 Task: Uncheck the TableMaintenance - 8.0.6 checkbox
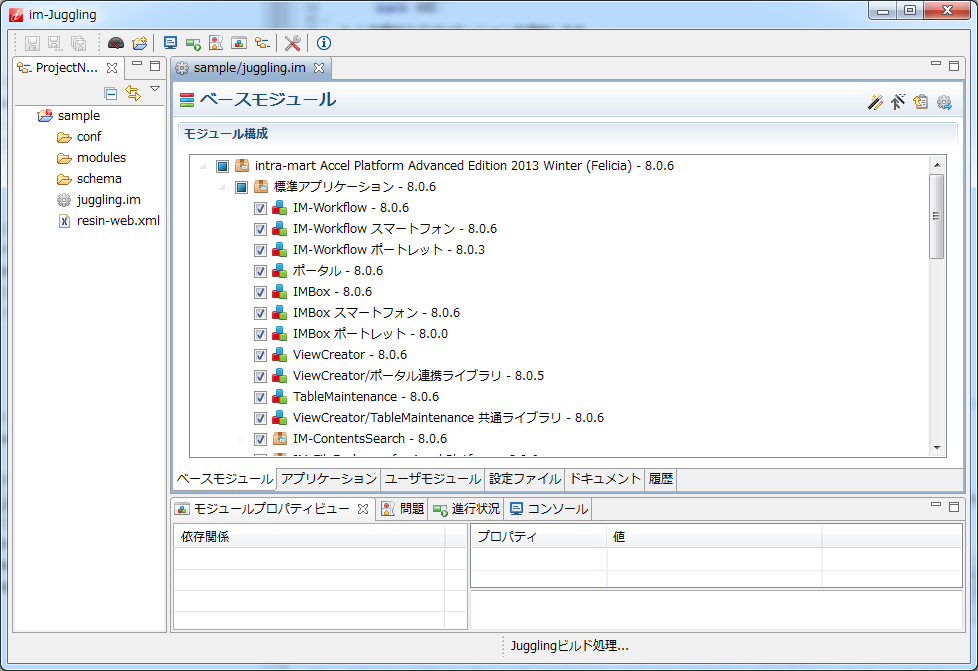tap(261, 397)
